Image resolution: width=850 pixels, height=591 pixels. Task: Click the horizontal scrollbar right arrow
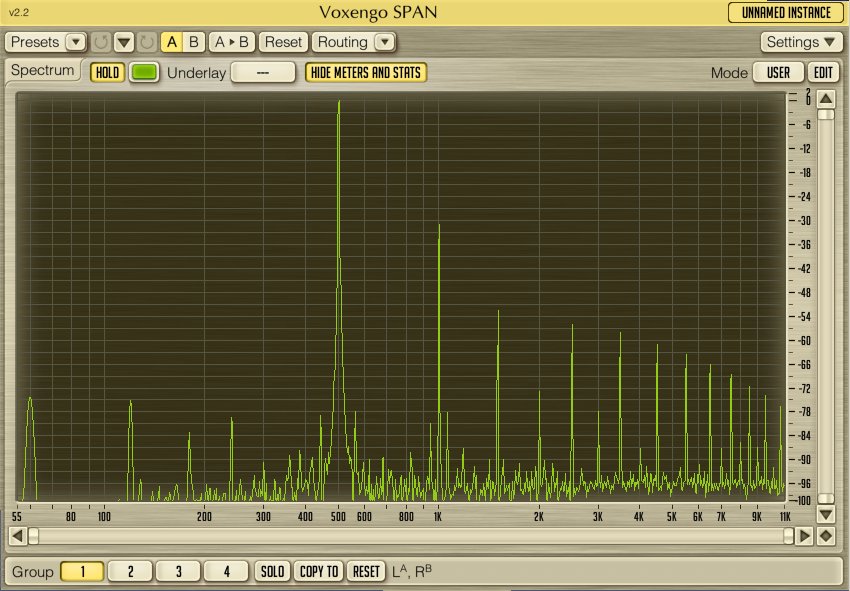tap(804, 536)
